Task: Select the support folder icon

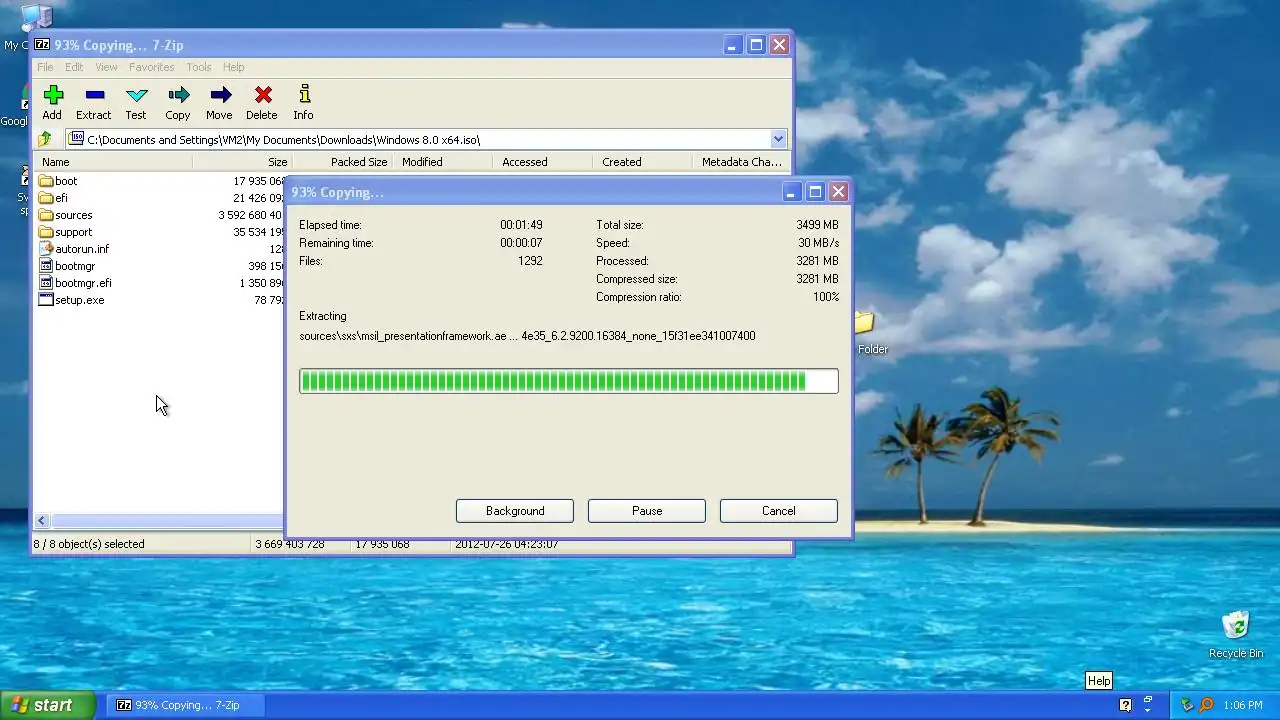Action: (x=45, y=232)
